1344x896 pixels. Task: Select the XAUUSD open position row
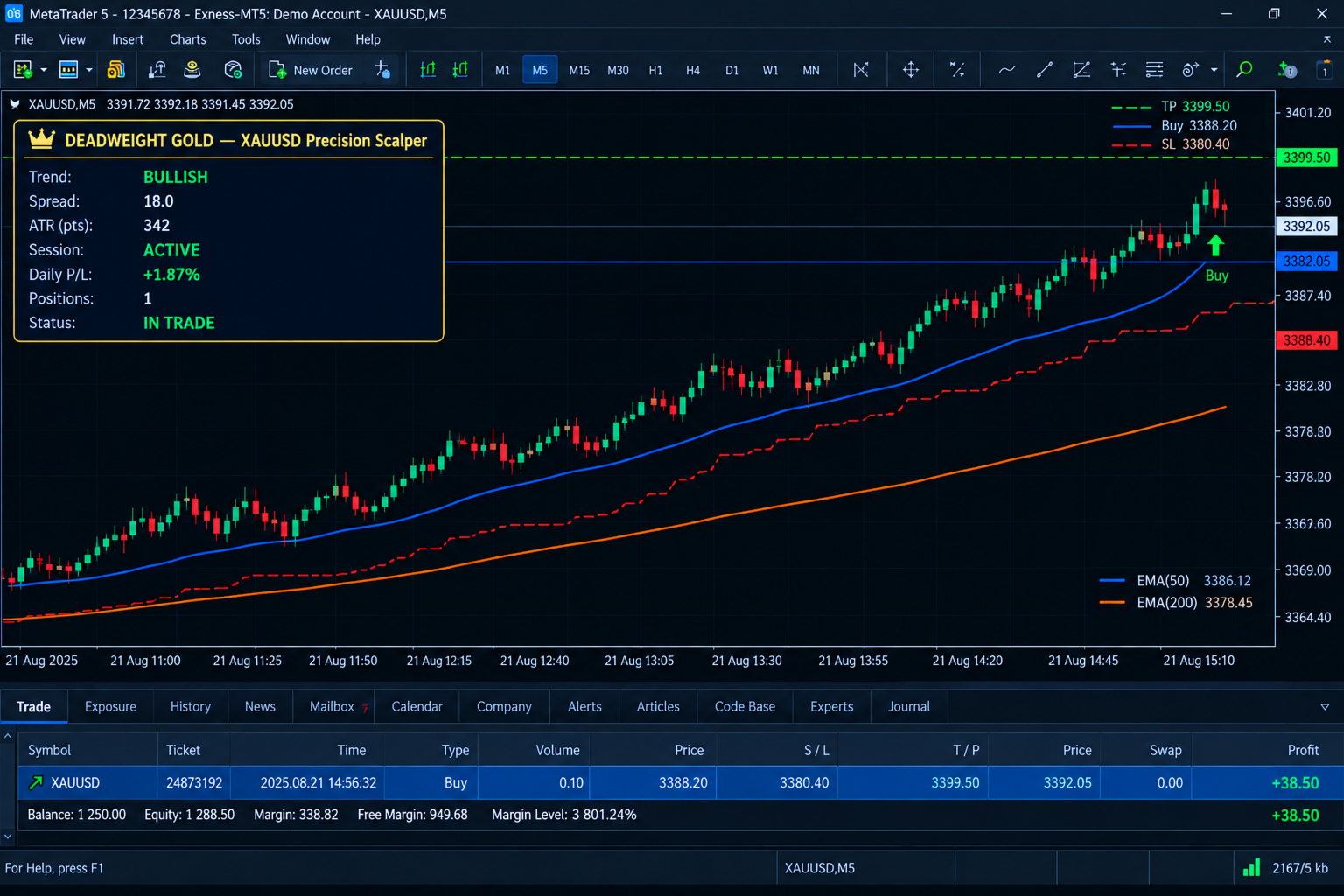pos(679,782)
